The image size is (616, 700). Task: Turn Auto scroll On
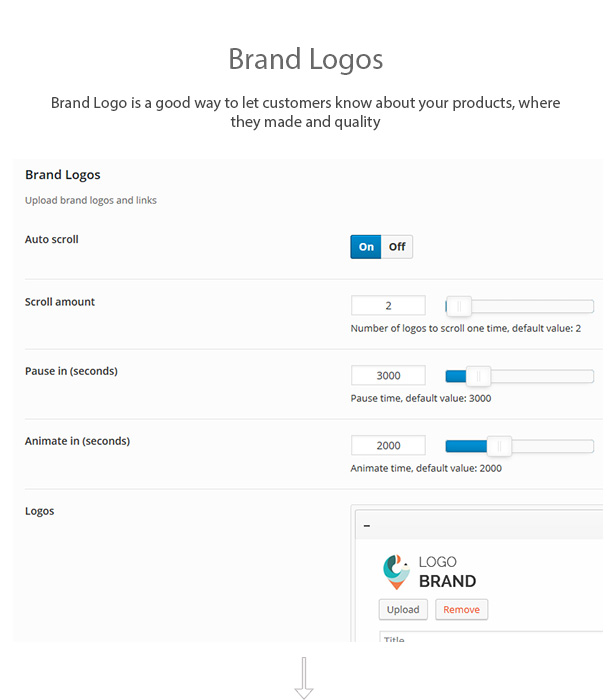coord(366,247)
